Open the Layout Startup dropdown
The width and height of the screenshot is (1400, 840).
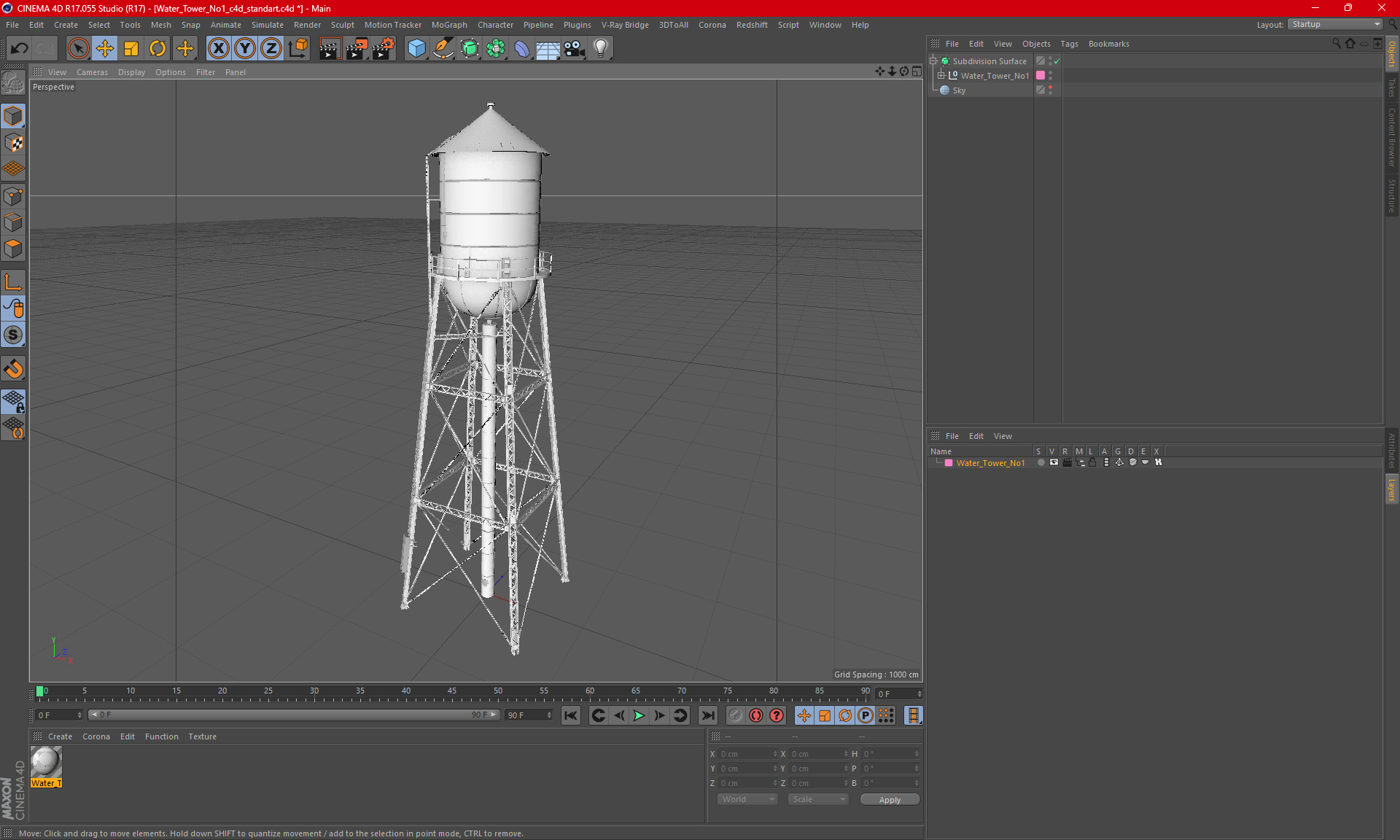1335,24
